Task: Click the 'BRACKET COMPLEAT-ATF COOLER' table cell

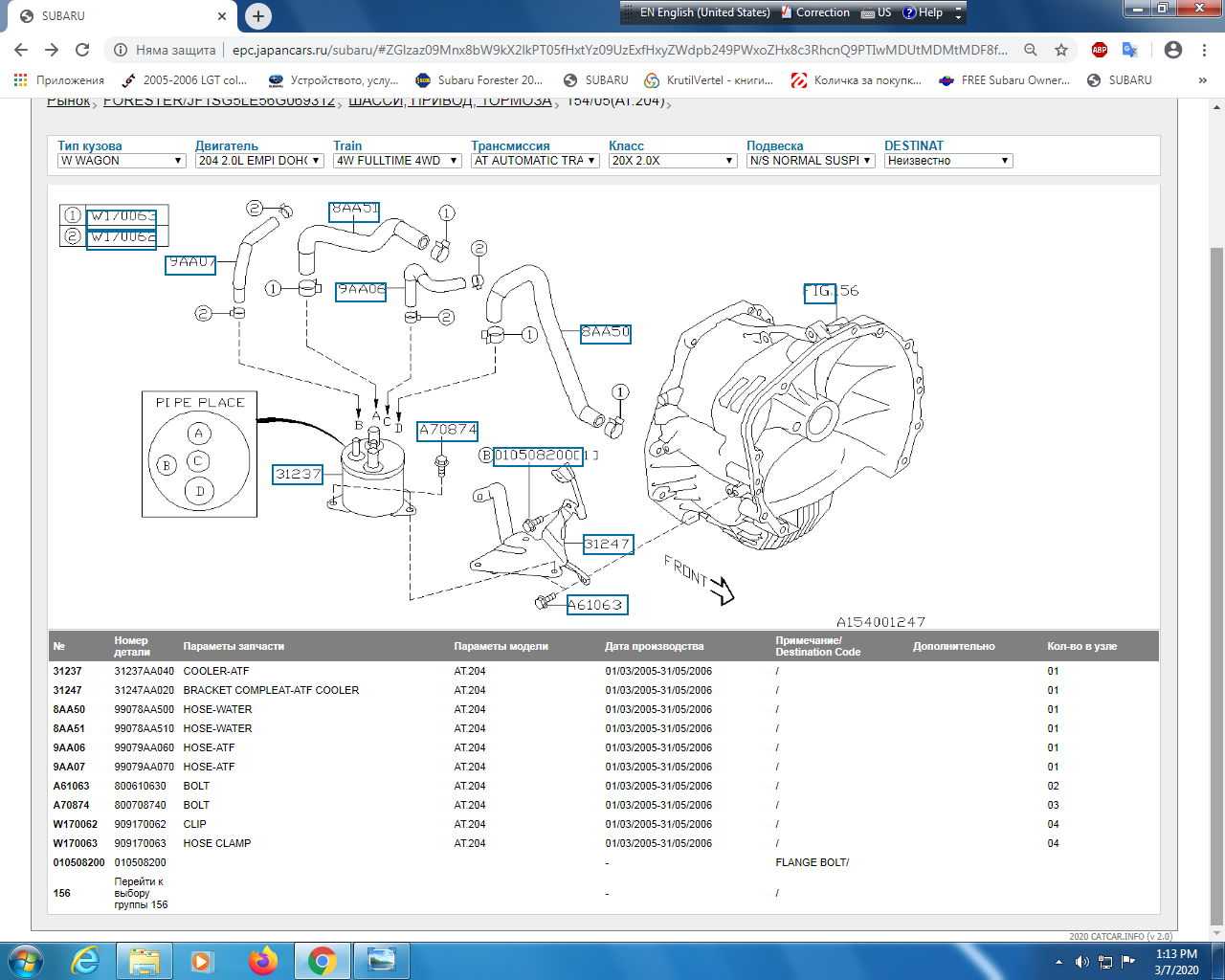Action: point(271,690)
